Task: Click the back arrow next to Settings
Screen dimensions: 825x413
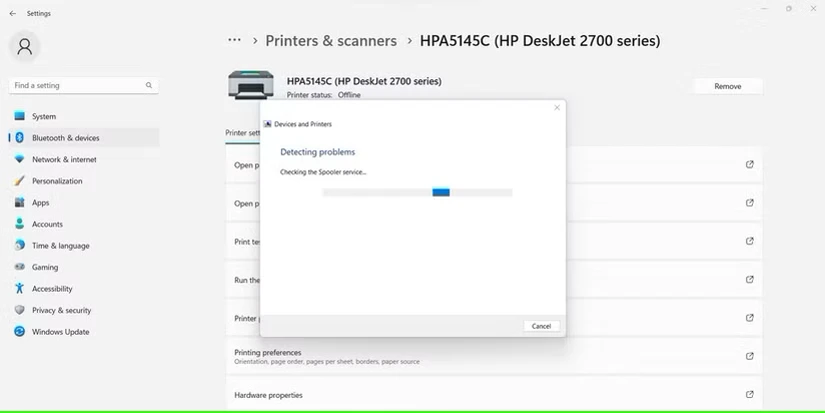Action: pos(13,14)
